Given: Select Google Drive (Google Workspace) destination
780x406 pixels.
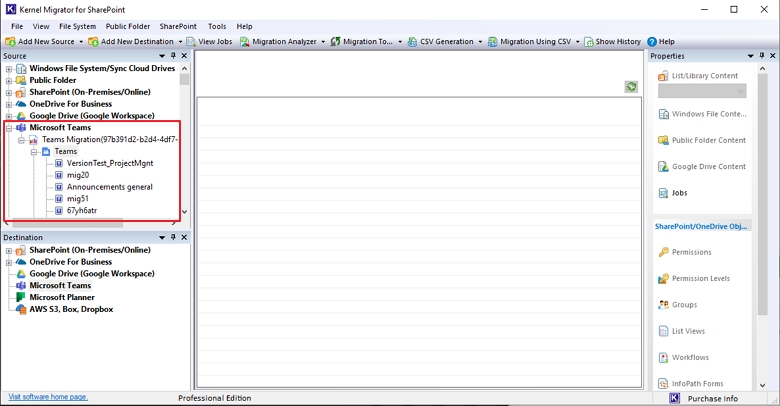Looking at the screenshot, I should click(92, 274).
